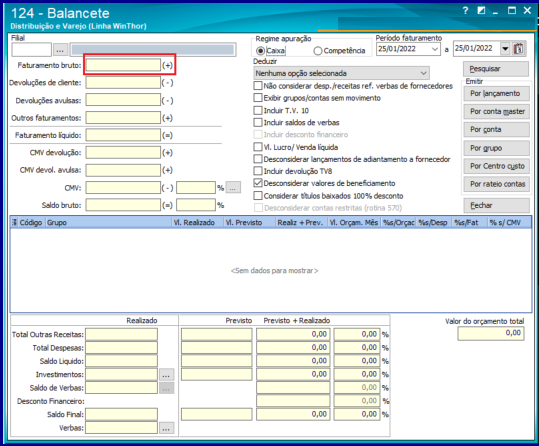Open the calendar icon beside period dates
This screenshot has width=539, height=446.
pos(518,49)
